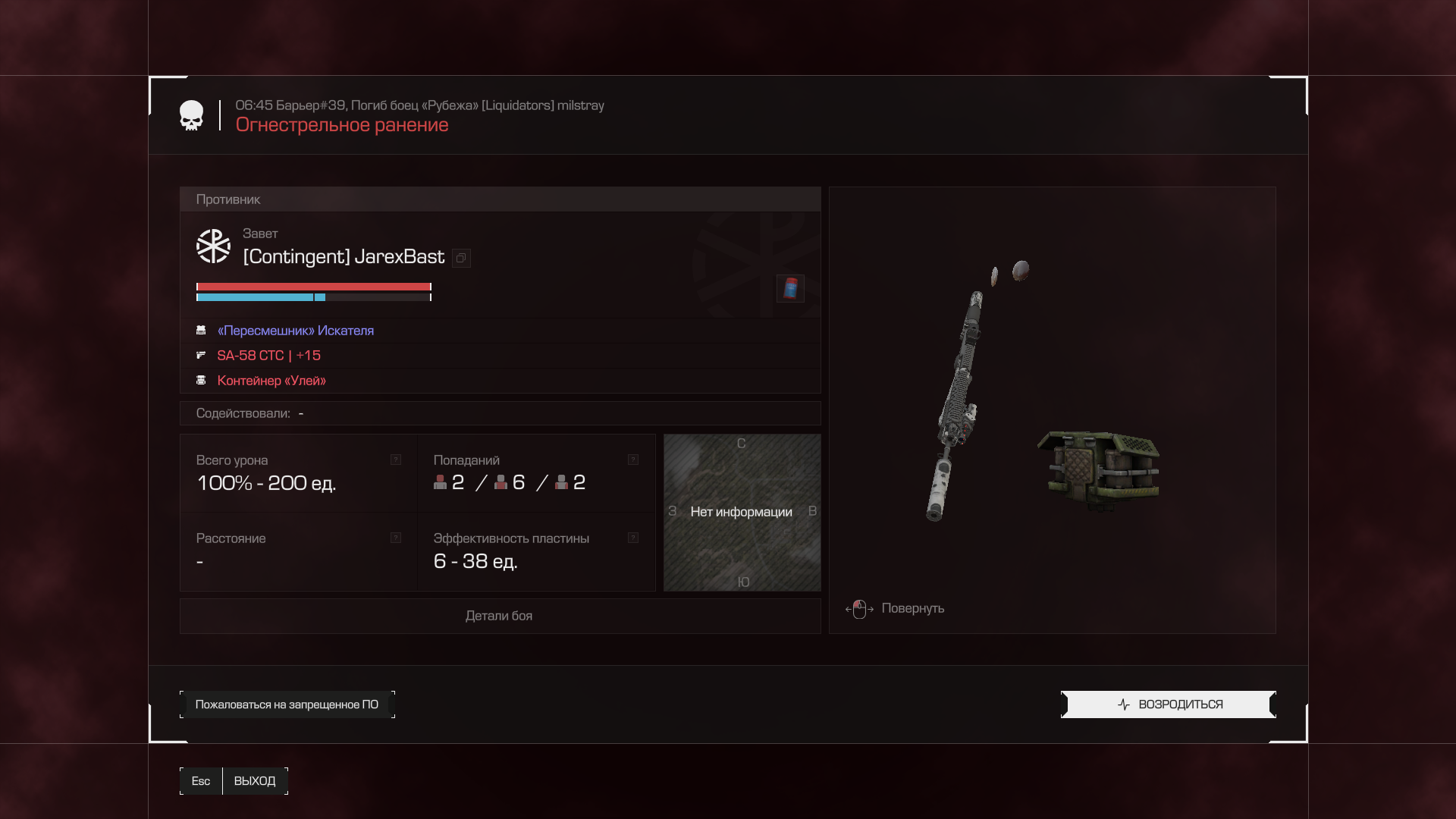
Task: Click the skull death icon
Action: pos(191,115)
